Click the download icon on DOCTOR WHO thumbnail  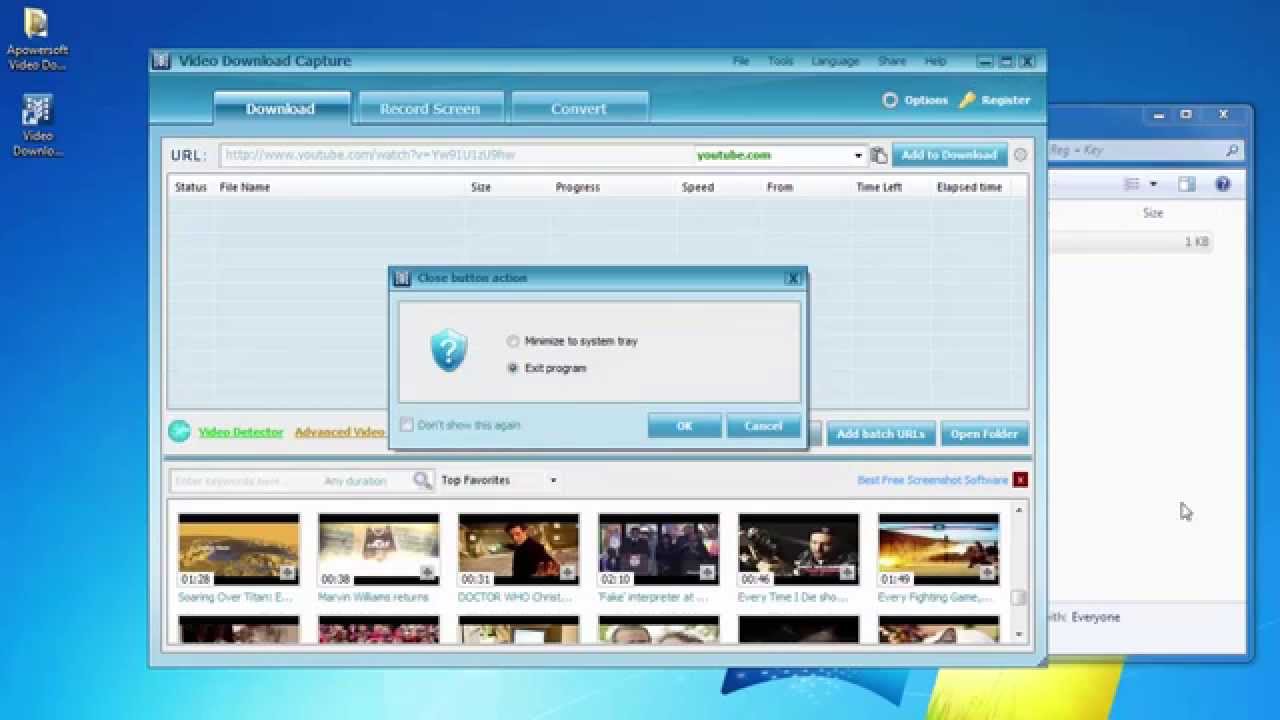(567, 573)
